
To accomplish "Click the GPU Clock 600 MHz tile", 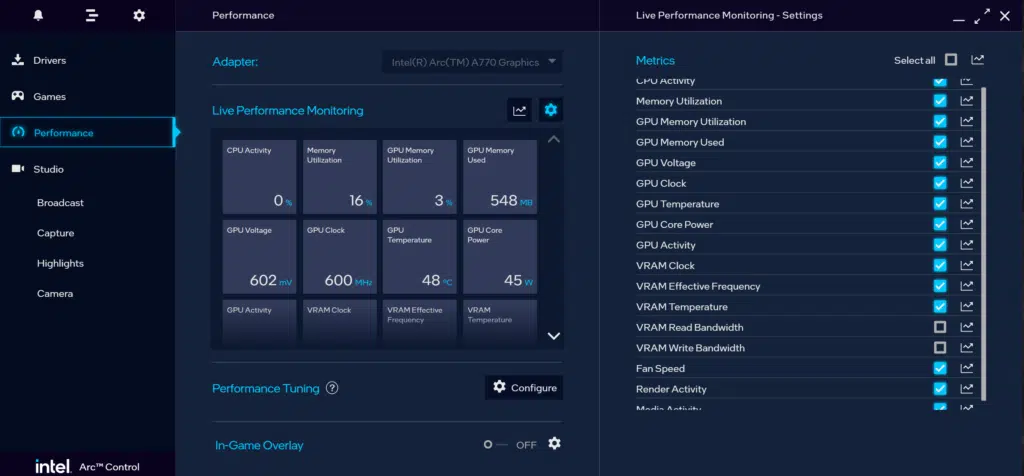I will 340,257.
